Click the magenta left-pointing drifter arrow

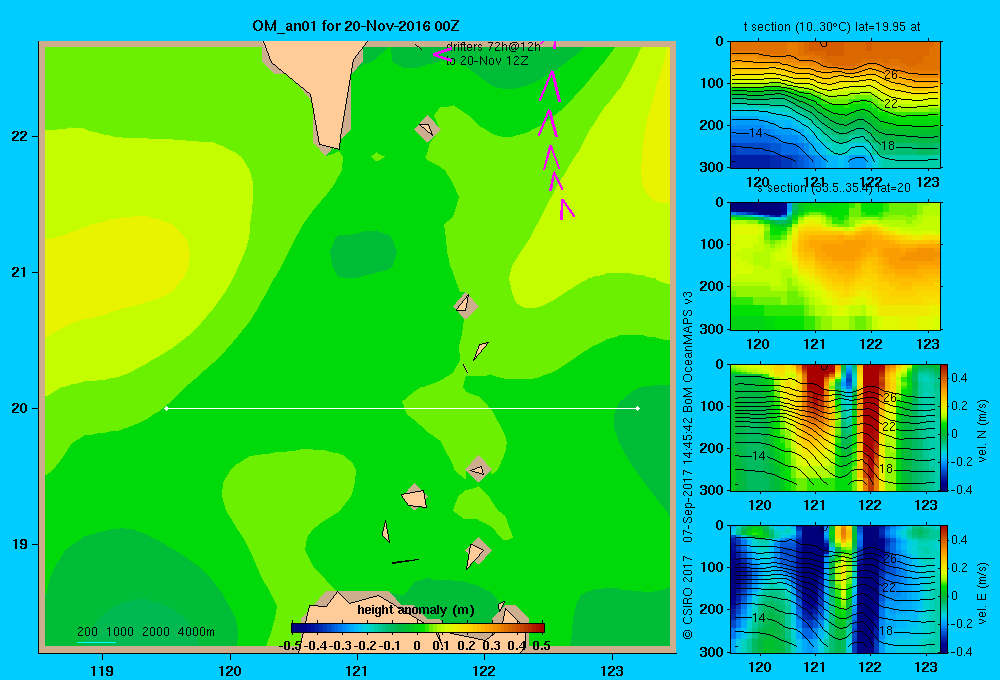(442, 54)
